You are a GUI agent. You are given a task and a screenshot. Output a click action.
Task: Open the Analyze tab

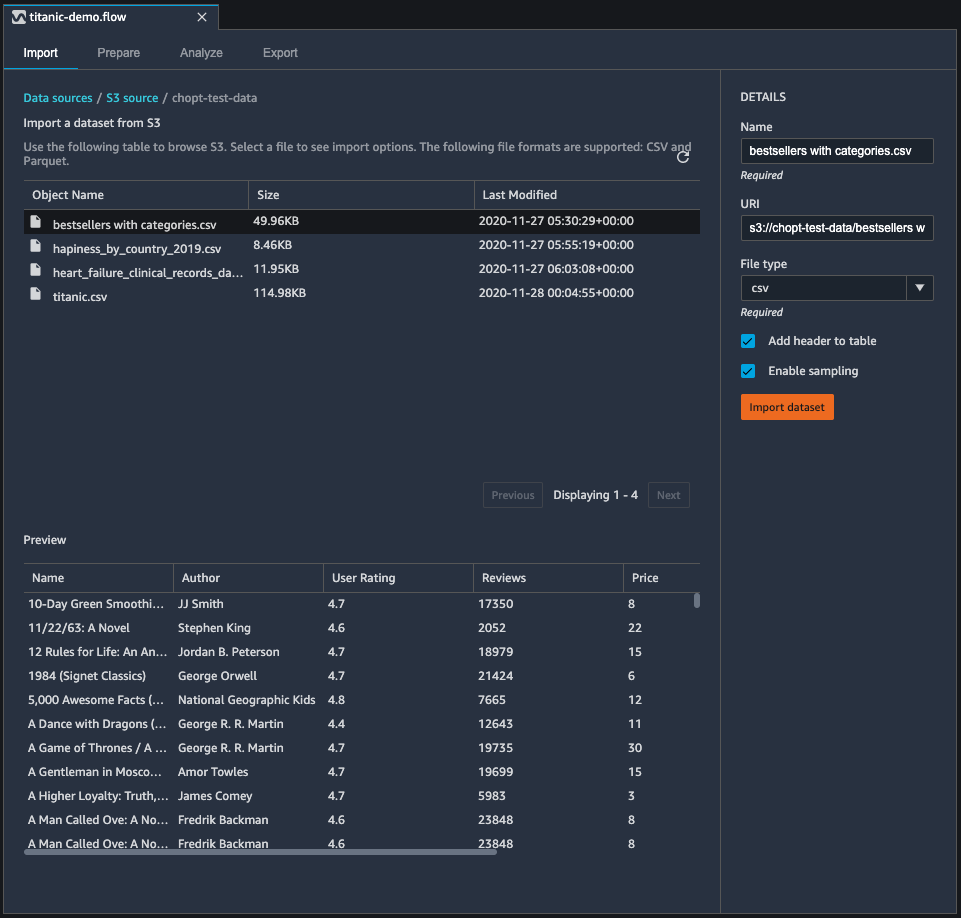tap(201, 53)
